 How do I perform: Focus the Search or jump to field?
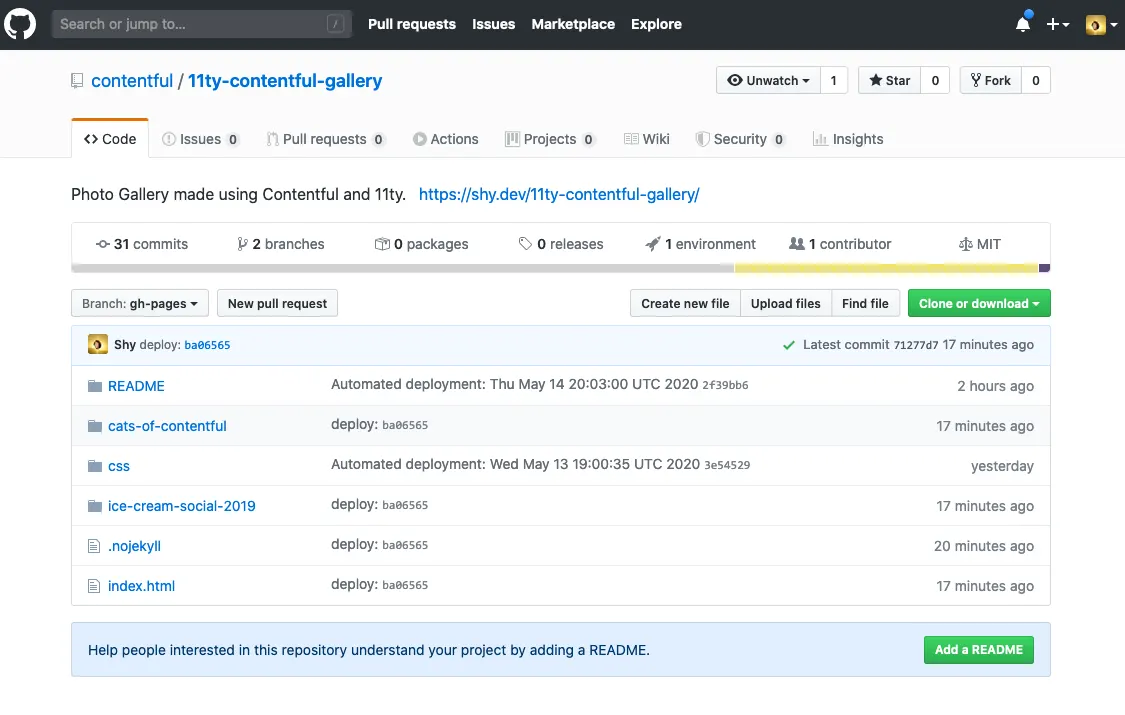(x=202, y=24)
